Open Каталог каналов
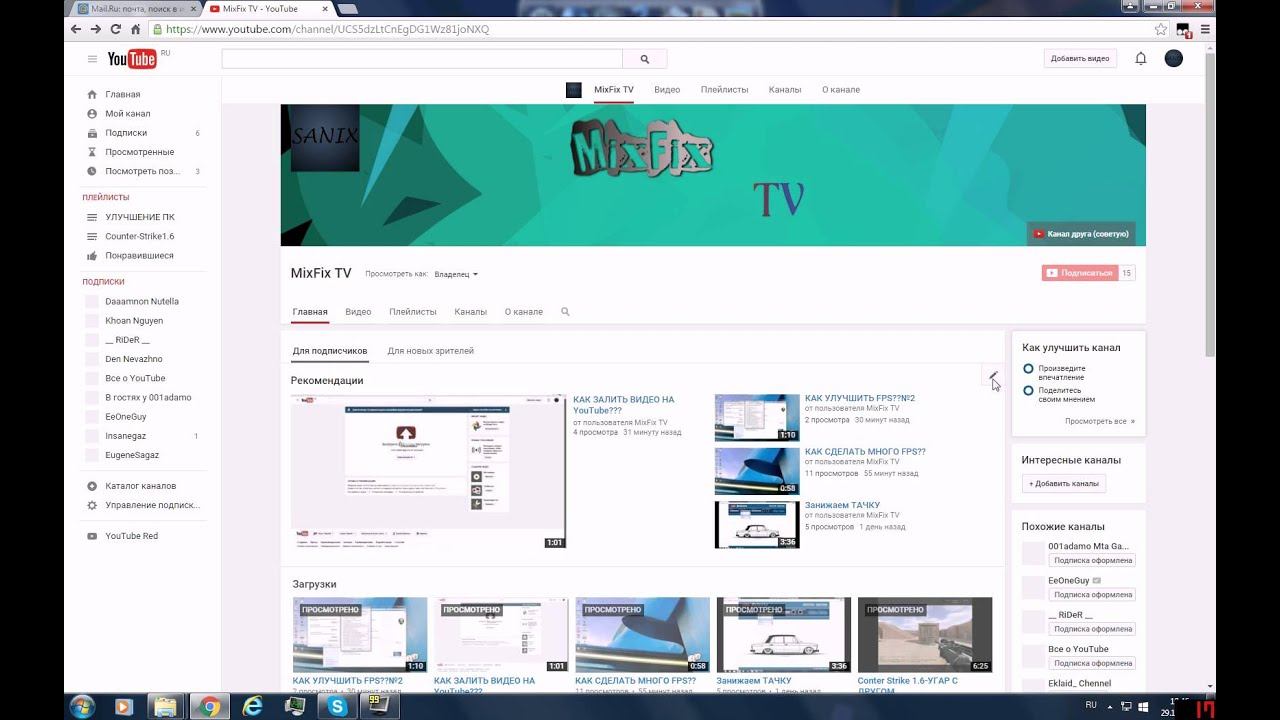The image size is (1280, 720). pyautogui.click(x=143, y=486)
